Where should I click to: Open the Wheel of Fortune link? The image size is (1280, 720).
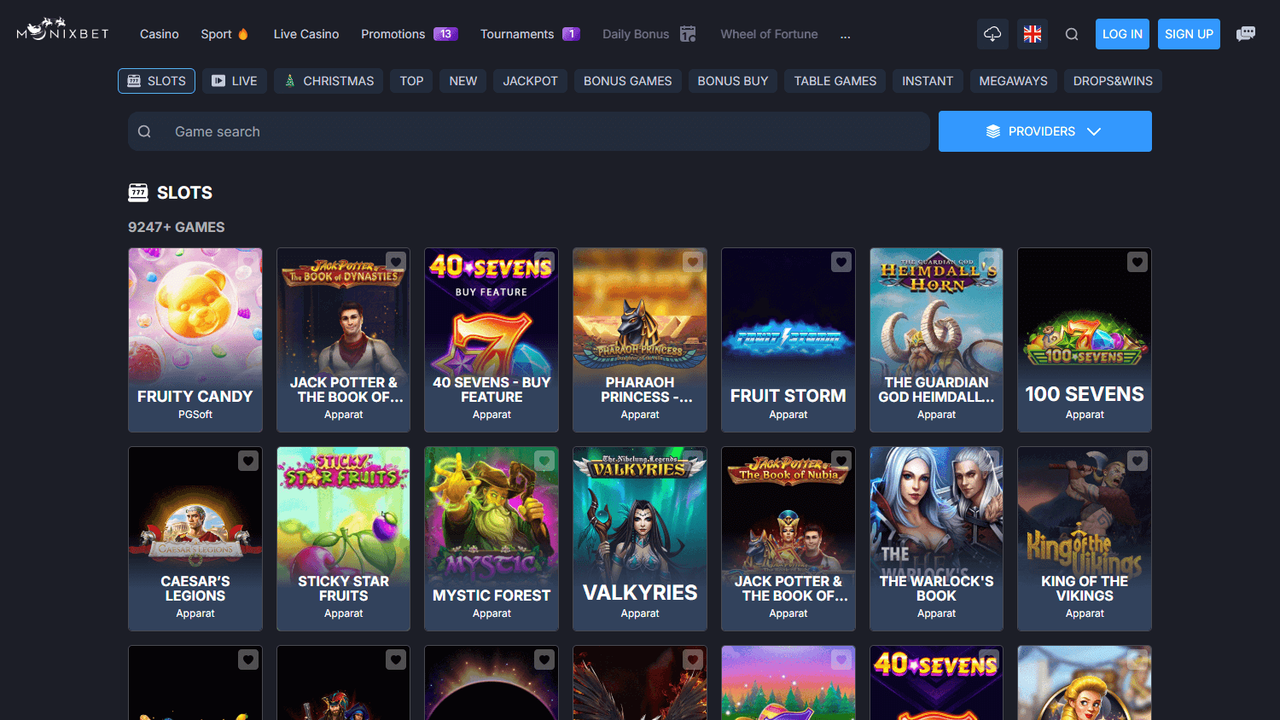769,34
